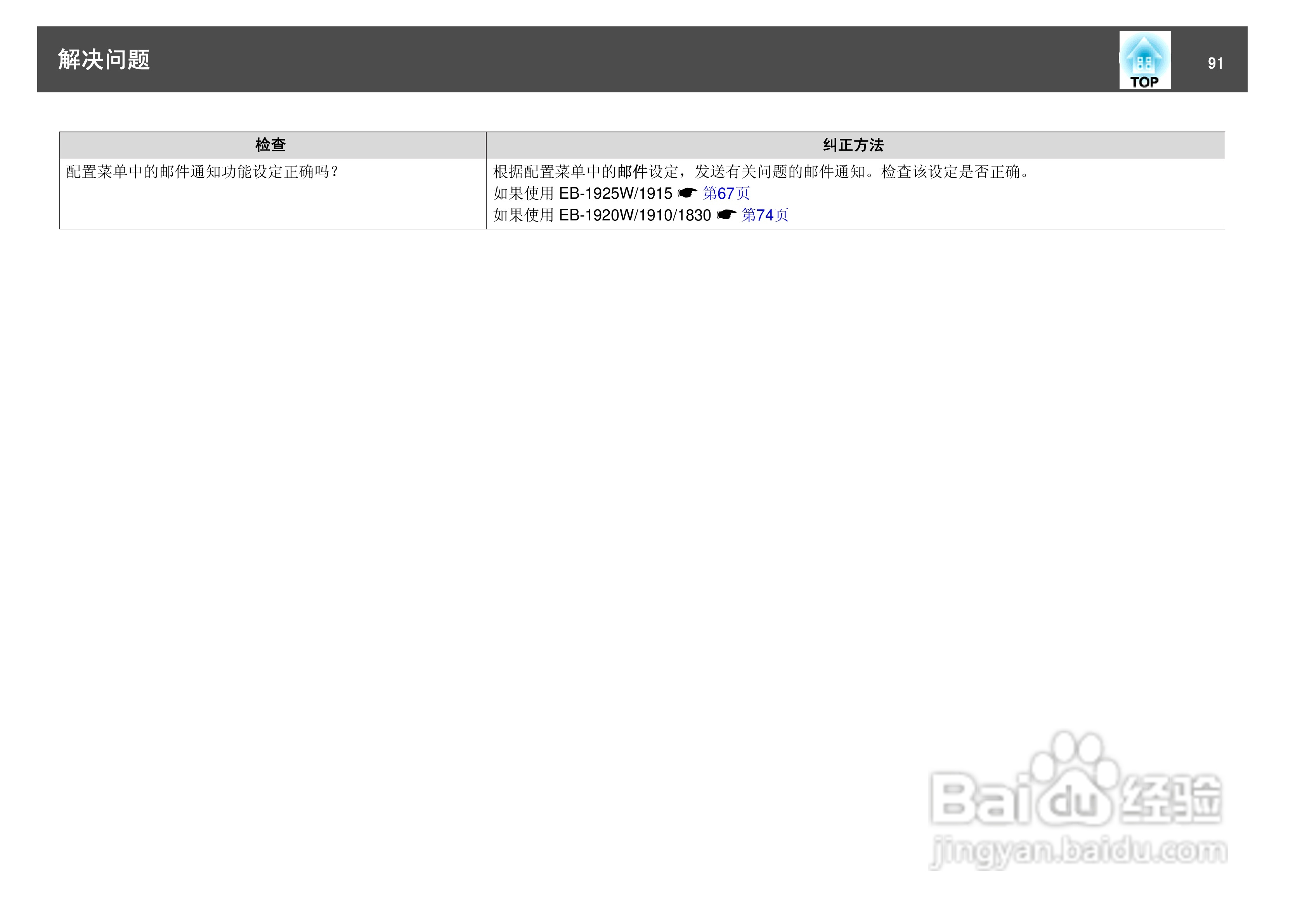Click the EB-1920W/1910/1830 model text
This screenshot has height=924, width=1307.
(x=635, y=215)
